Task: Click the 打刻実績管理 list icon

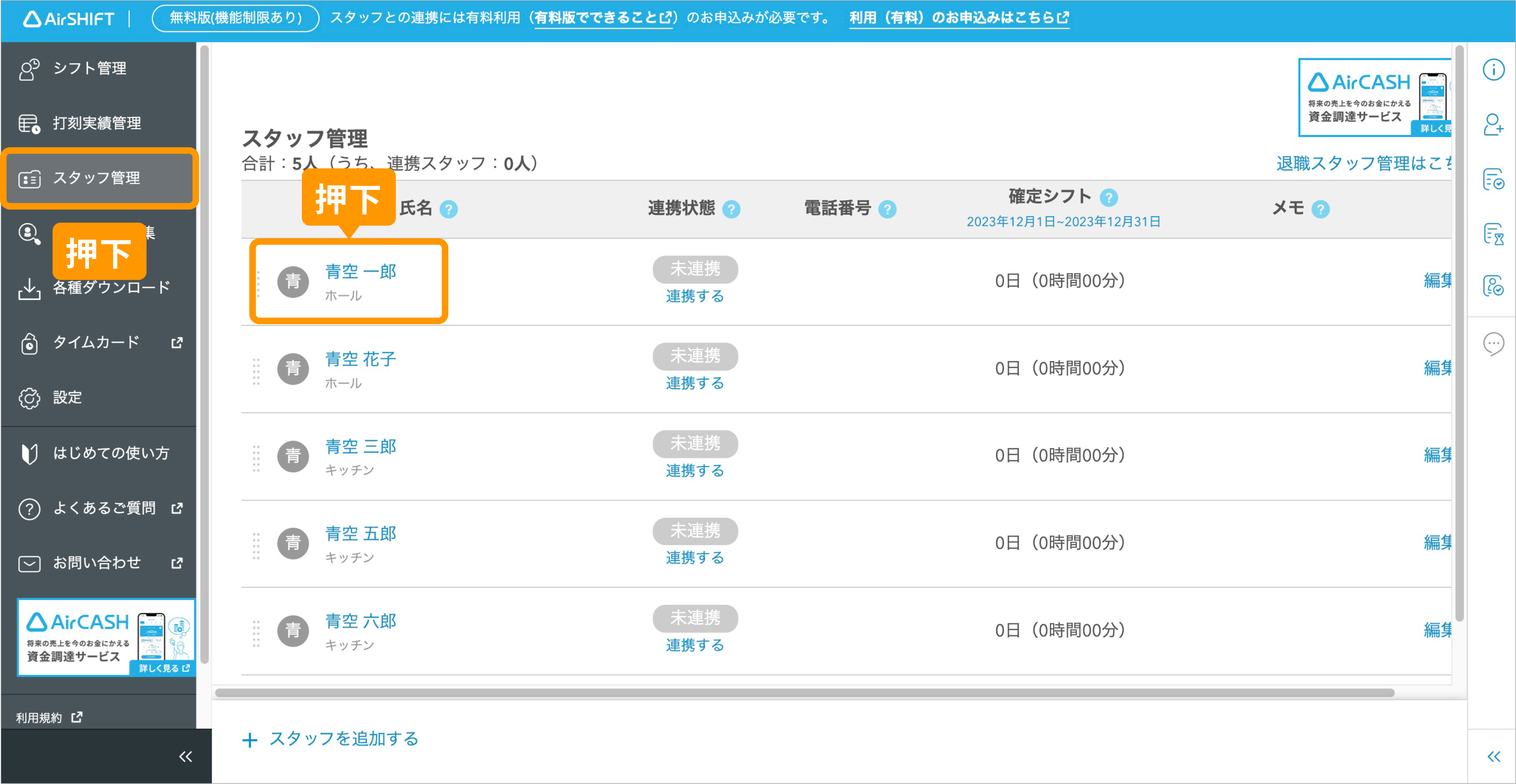Action: click(29, 124)
